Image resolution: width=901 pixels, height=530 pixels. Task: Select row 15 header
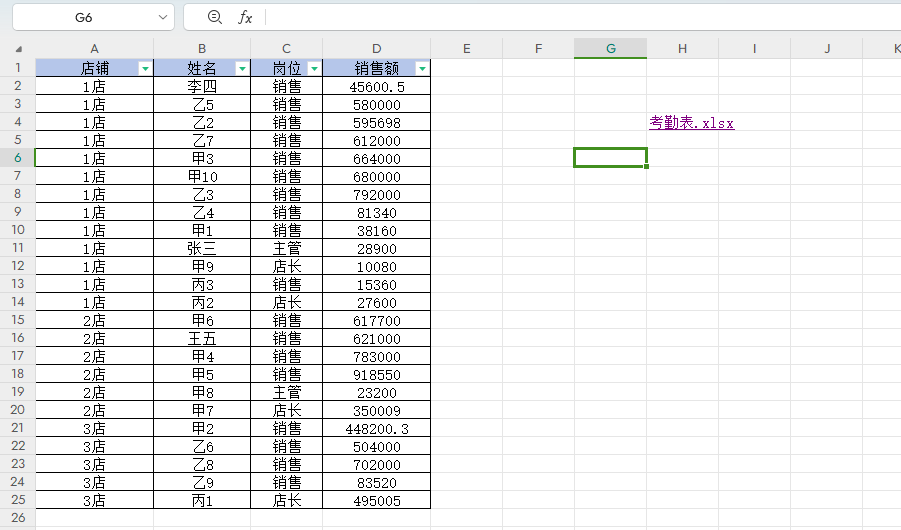(18, 320)
